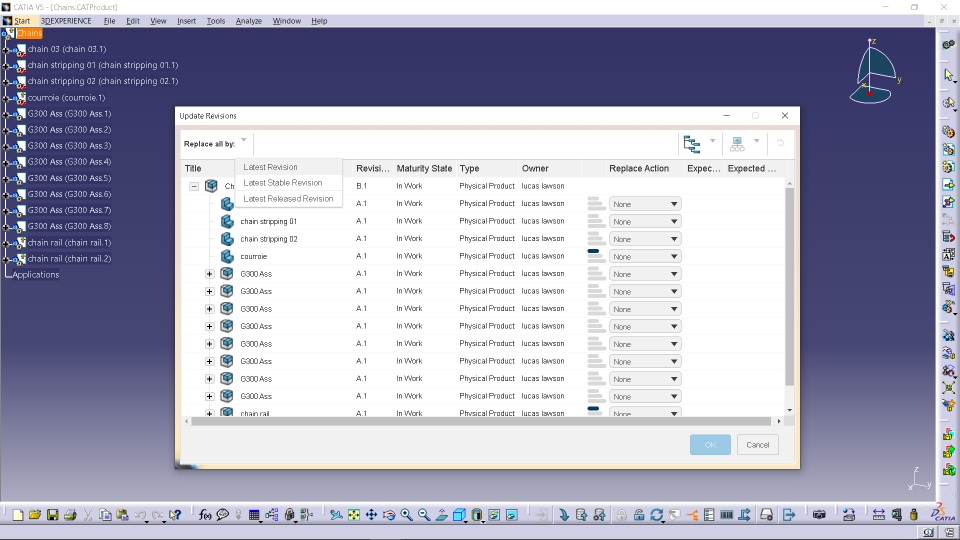
Task: Select Applications node in tree
Action: tap(36, 274)
